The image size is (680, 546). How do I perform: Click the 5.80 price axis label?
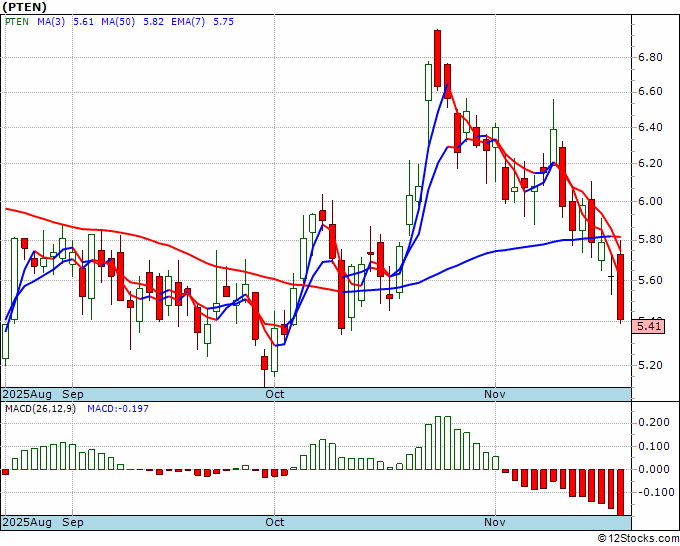coord(650,239)
